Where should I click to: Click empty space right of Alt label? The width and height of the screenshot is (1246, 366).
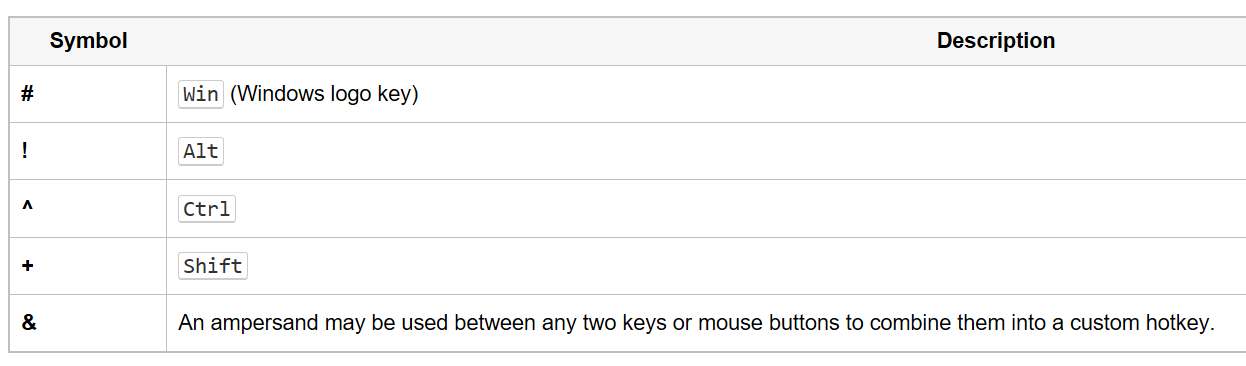[x=700, y=151]
